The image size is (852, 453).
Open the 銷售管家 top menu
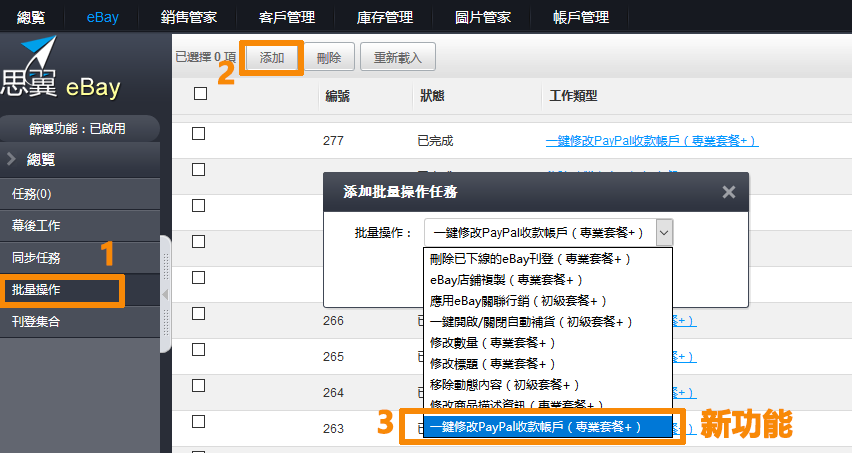[x=189, y=17]
